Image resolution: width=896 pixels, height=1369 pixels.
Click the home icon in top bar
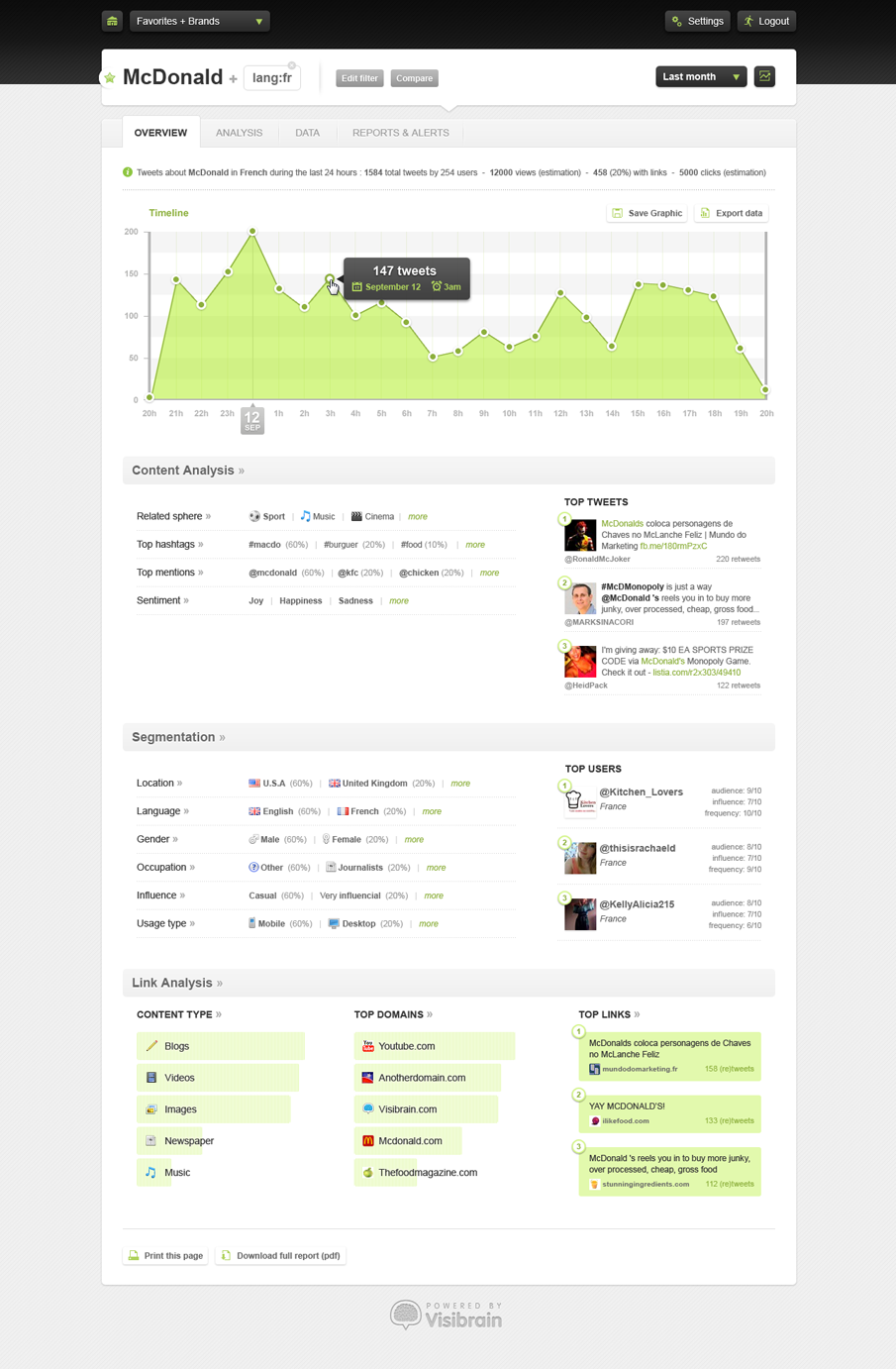coord(112,21)
